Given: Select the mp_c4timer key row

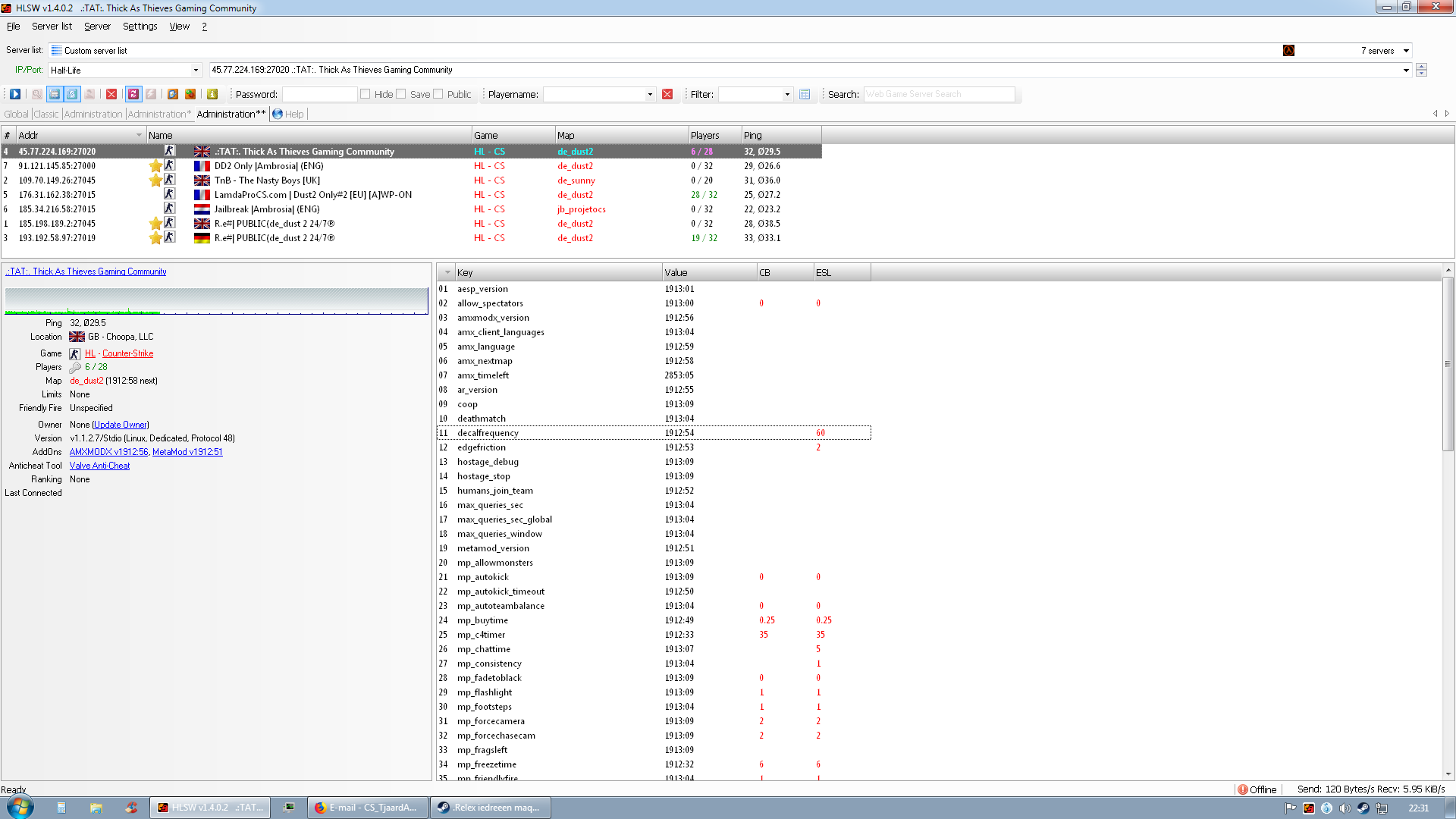Looking at the screenshot, I should click(654, 635).
